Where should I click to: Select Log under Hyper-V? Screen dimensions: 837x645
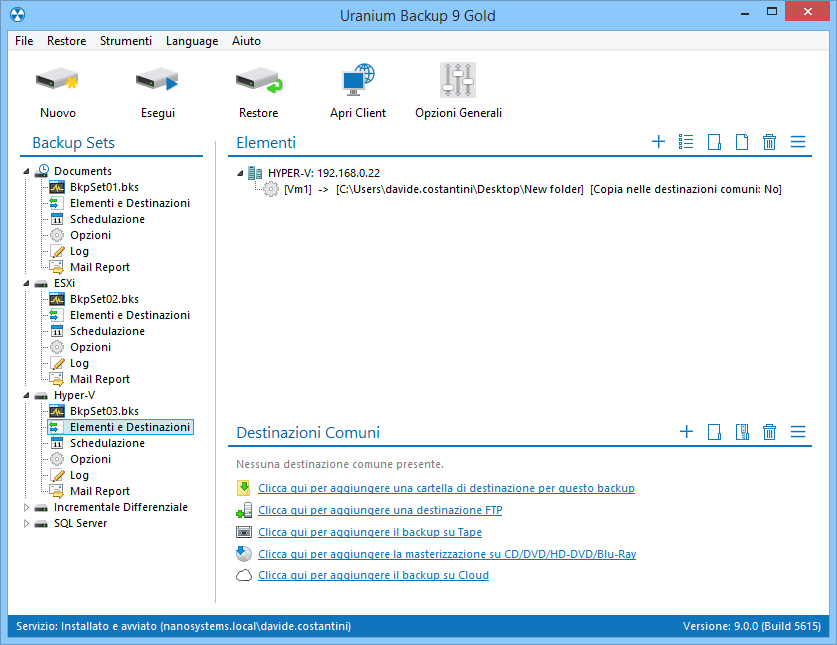pyautogui.click(x=79, y=475)
